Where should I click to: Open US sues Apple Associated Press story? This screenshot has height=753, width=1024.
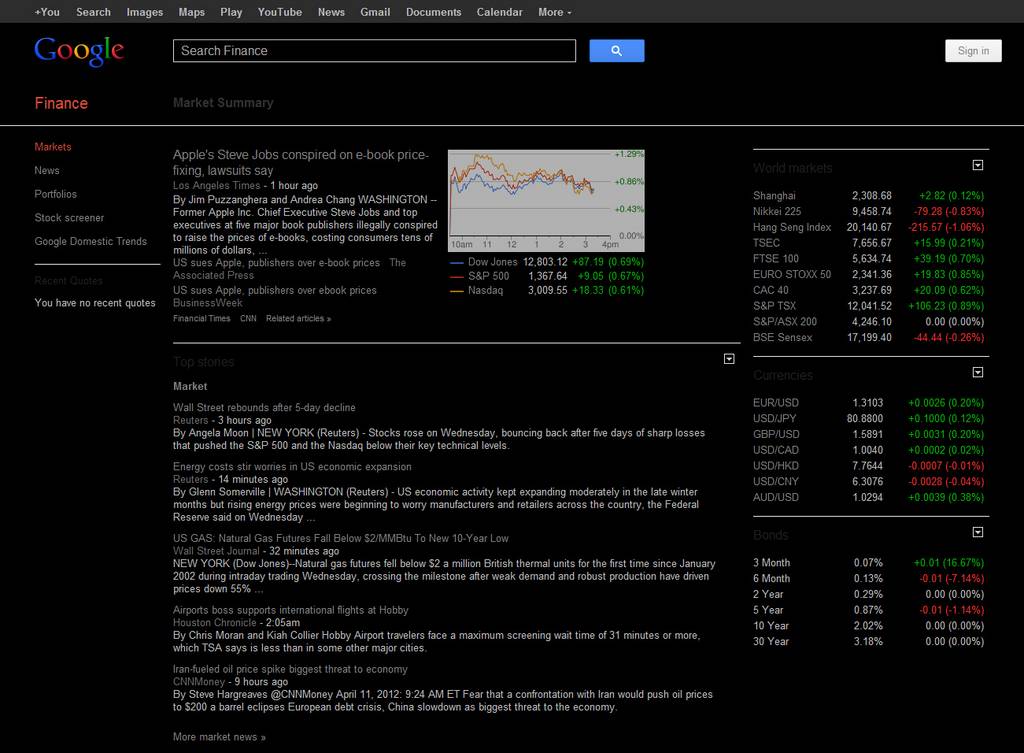tap(276, 263)
